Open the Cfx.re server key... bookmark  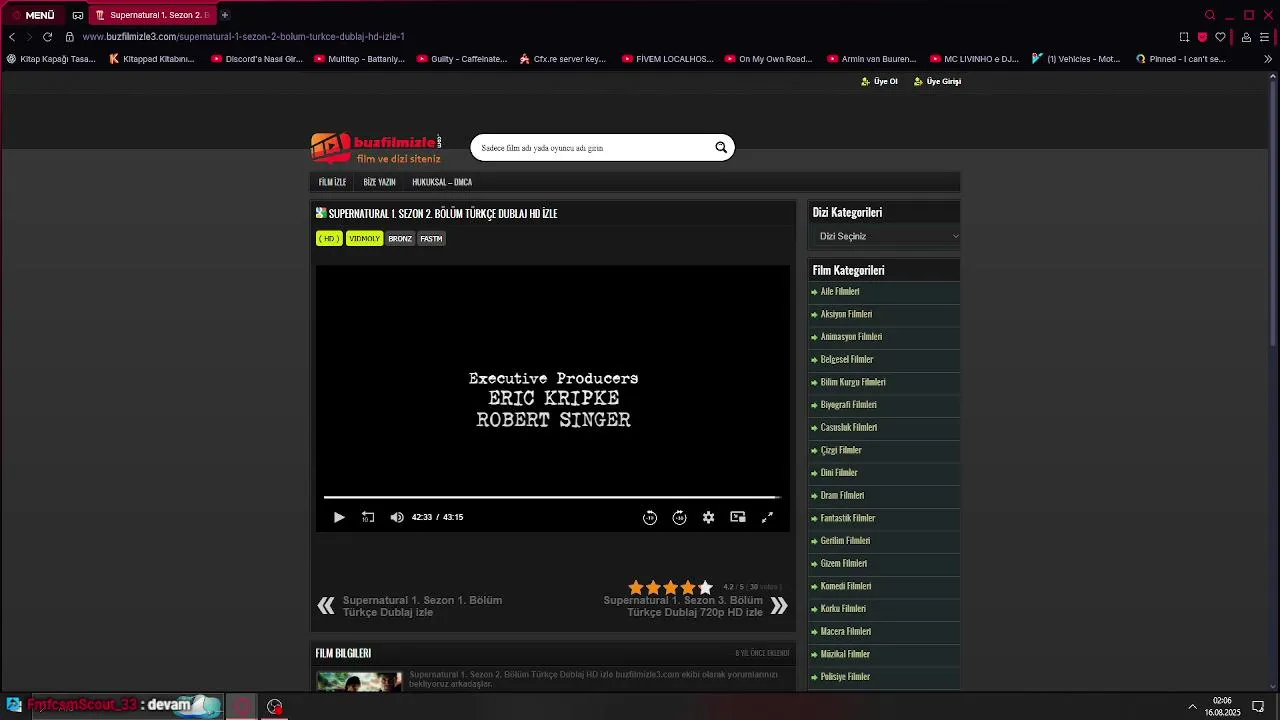click(x=563, y=59)
